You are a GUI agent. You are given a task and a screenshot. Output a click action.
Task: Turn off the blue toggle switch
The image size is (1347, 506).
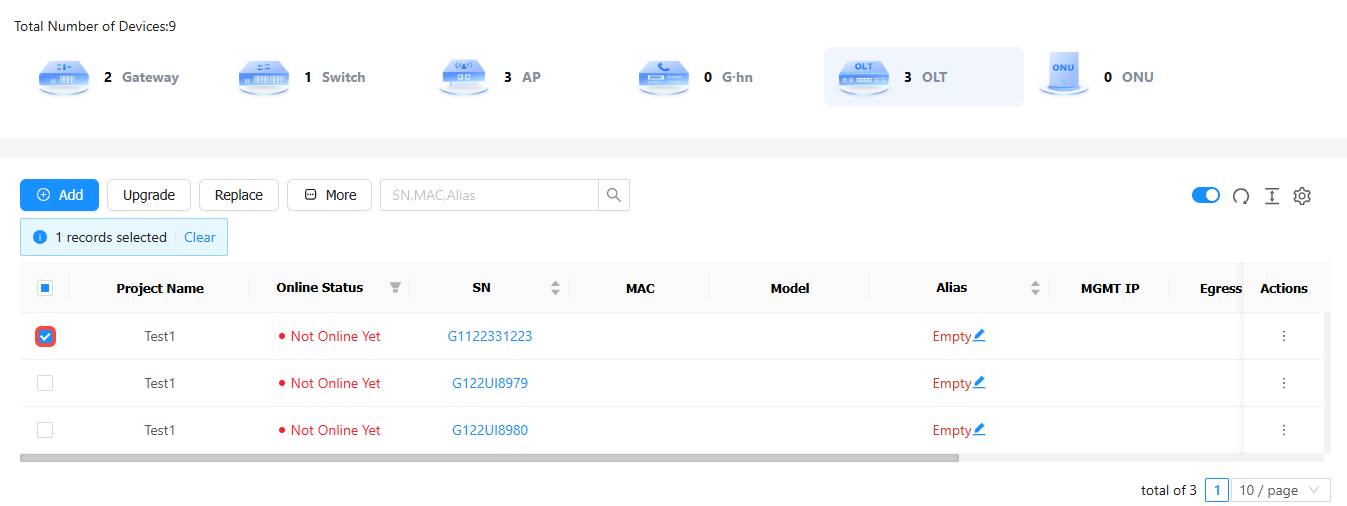click(x=1205, y=195)
